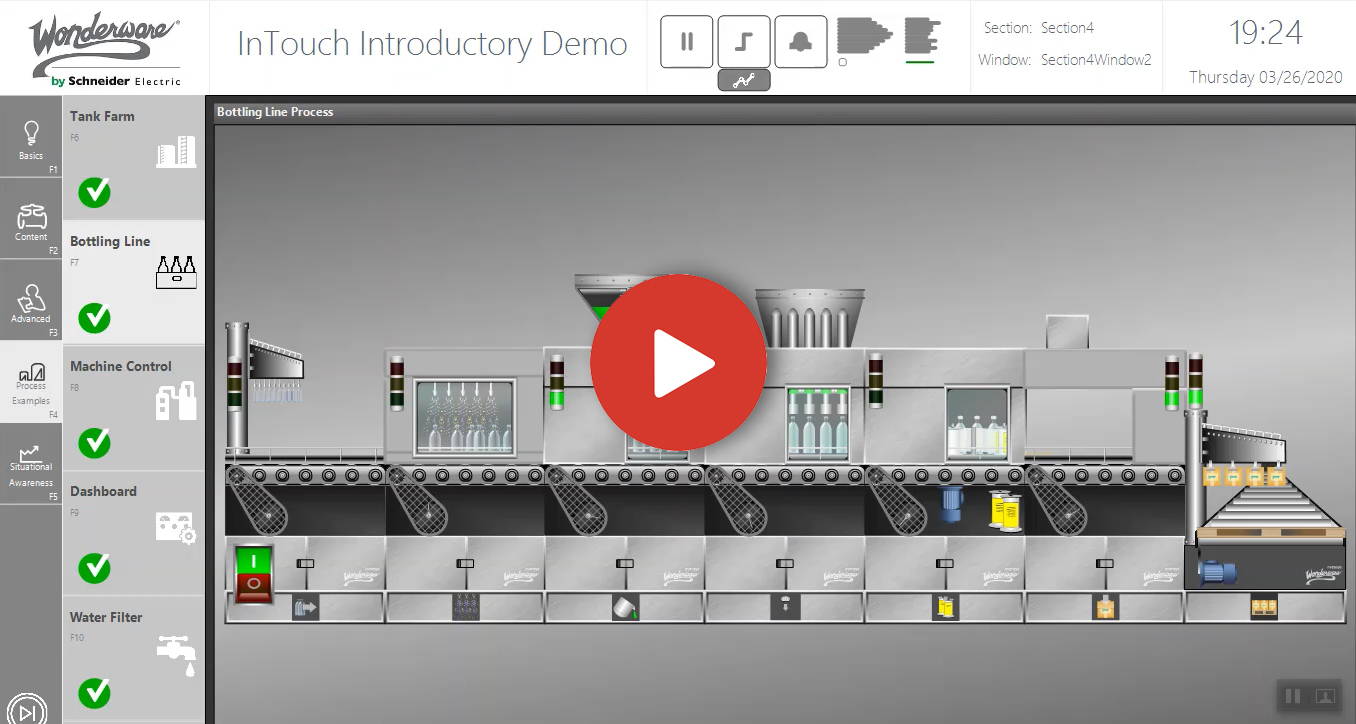Open the Basics F1 section
The height and width of the screenshot is (724, 1356).
click(31, 138)
